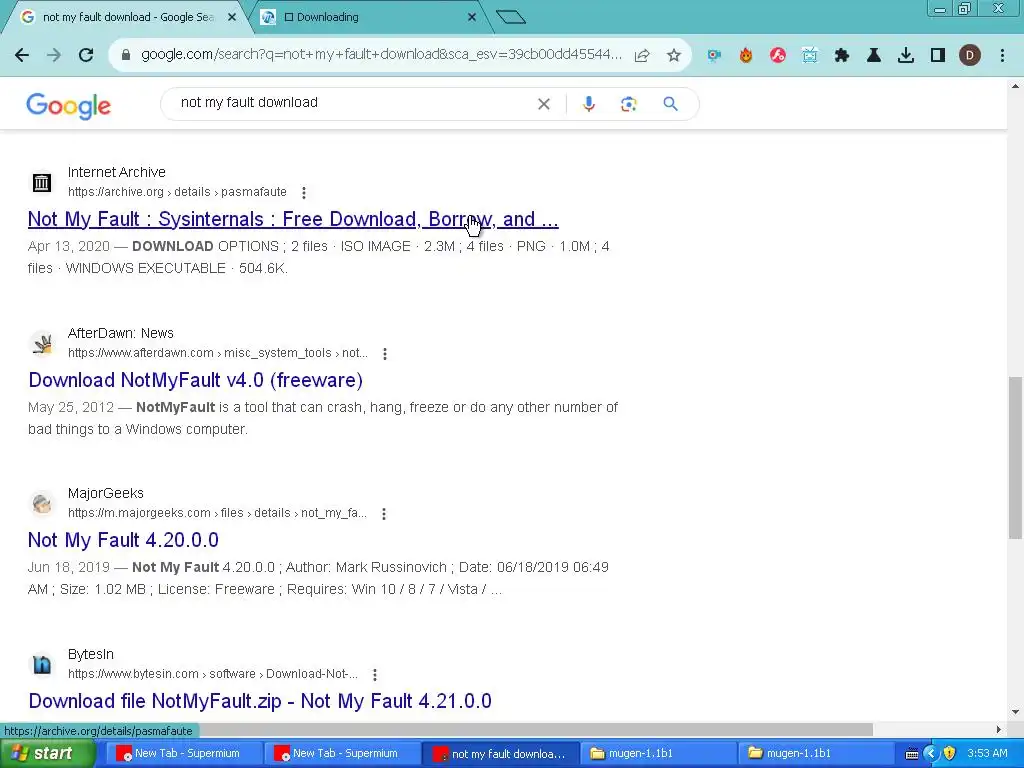Click the archive.org details pasmafaute URL
The image size is (1024, 768).
(x=177, y=192)
